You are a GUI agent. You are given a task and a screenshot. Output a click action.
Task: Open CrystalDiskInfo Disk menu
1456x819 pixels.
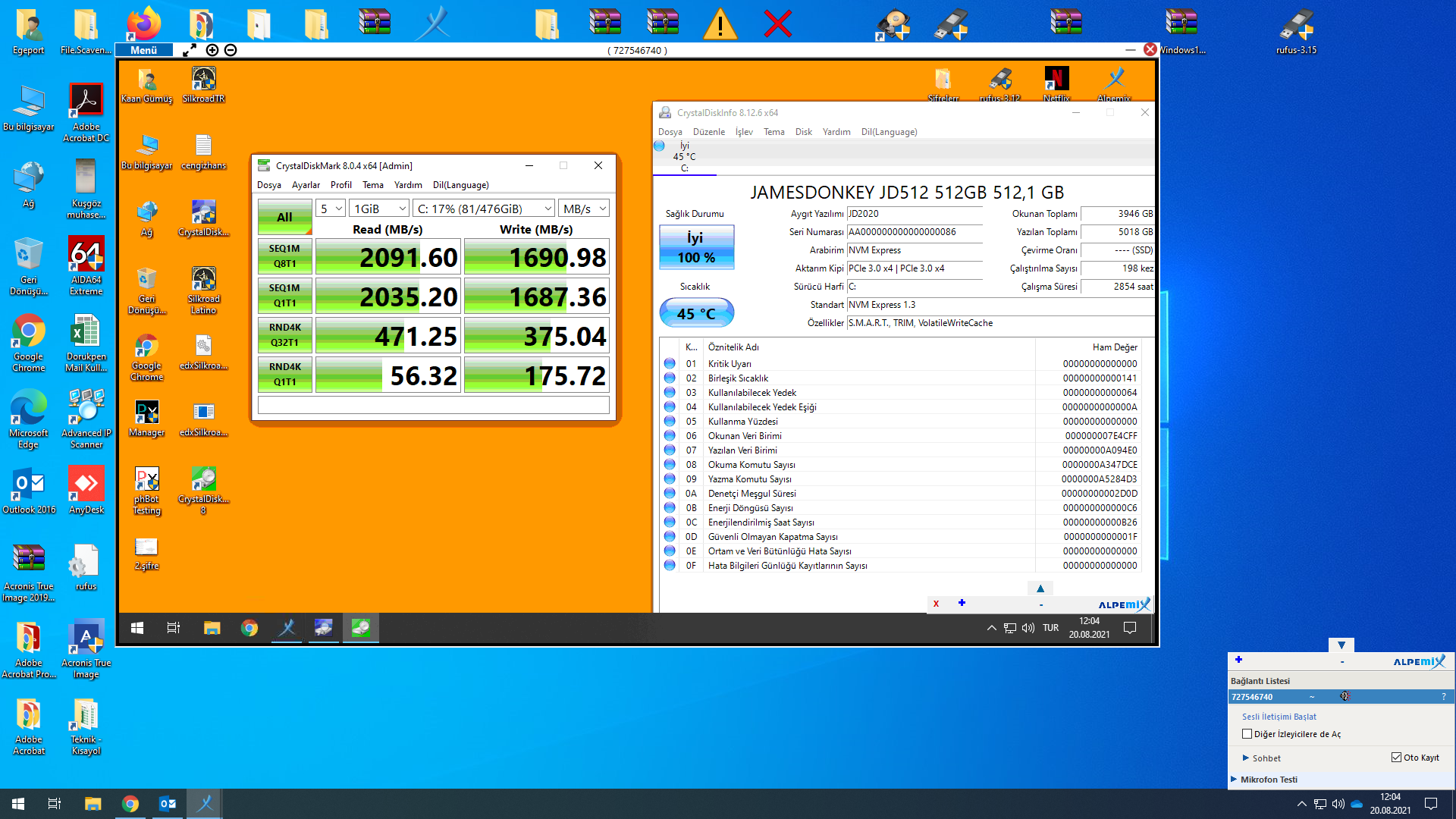coord(804,132)
